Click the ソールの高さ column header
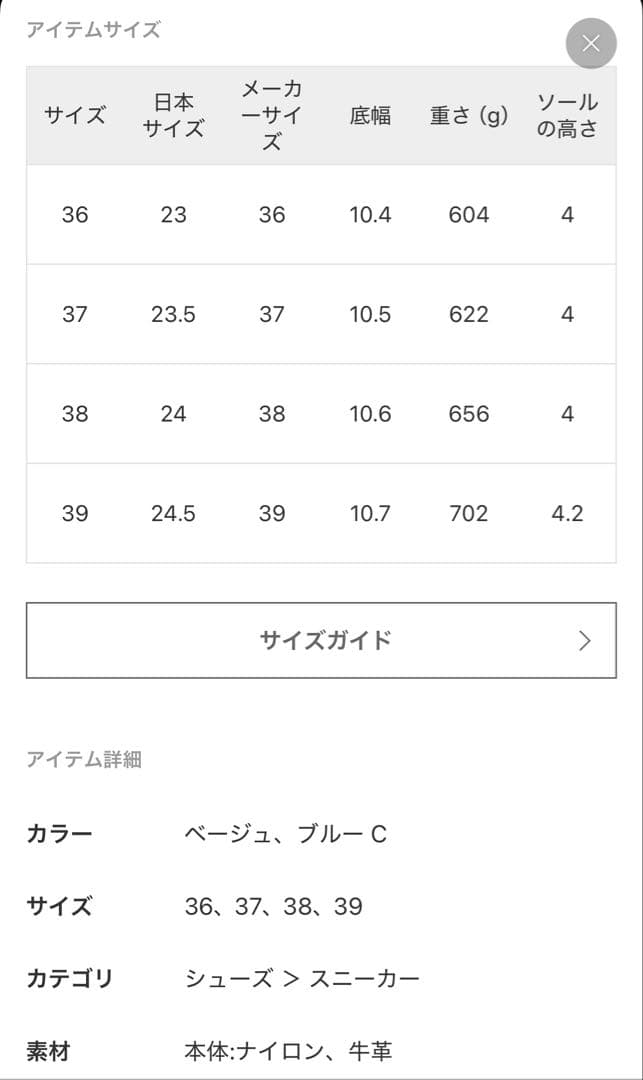The width and height of the screenshot is (643, 1080). coord(567,116)
